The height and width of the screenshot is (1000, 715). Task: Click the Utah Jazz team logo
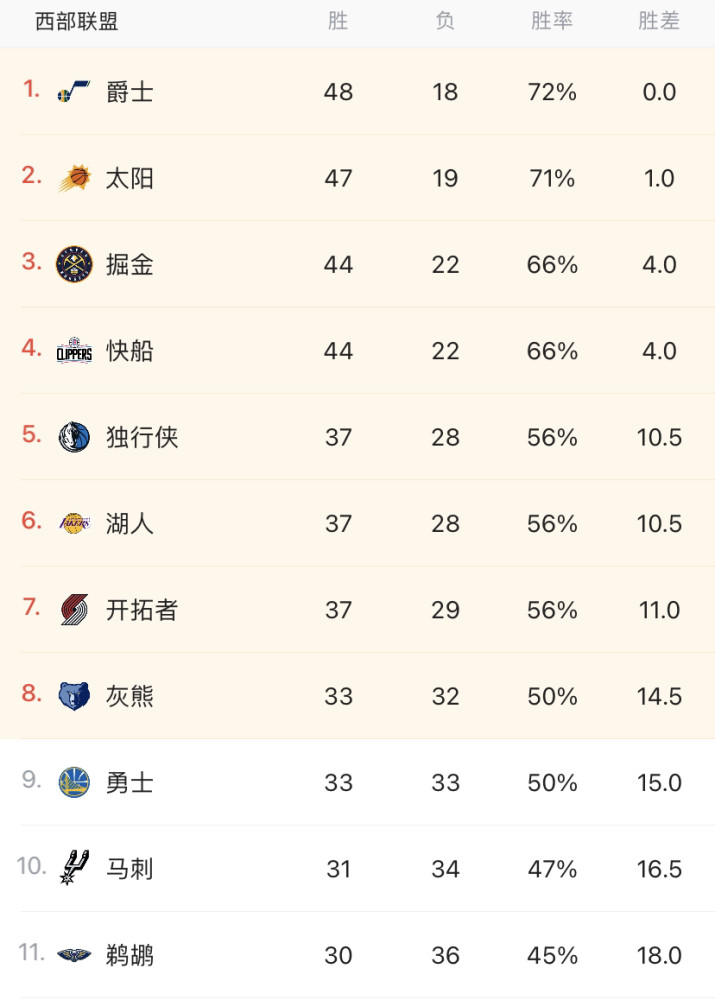pyautogui.click(x=74, y=92)
